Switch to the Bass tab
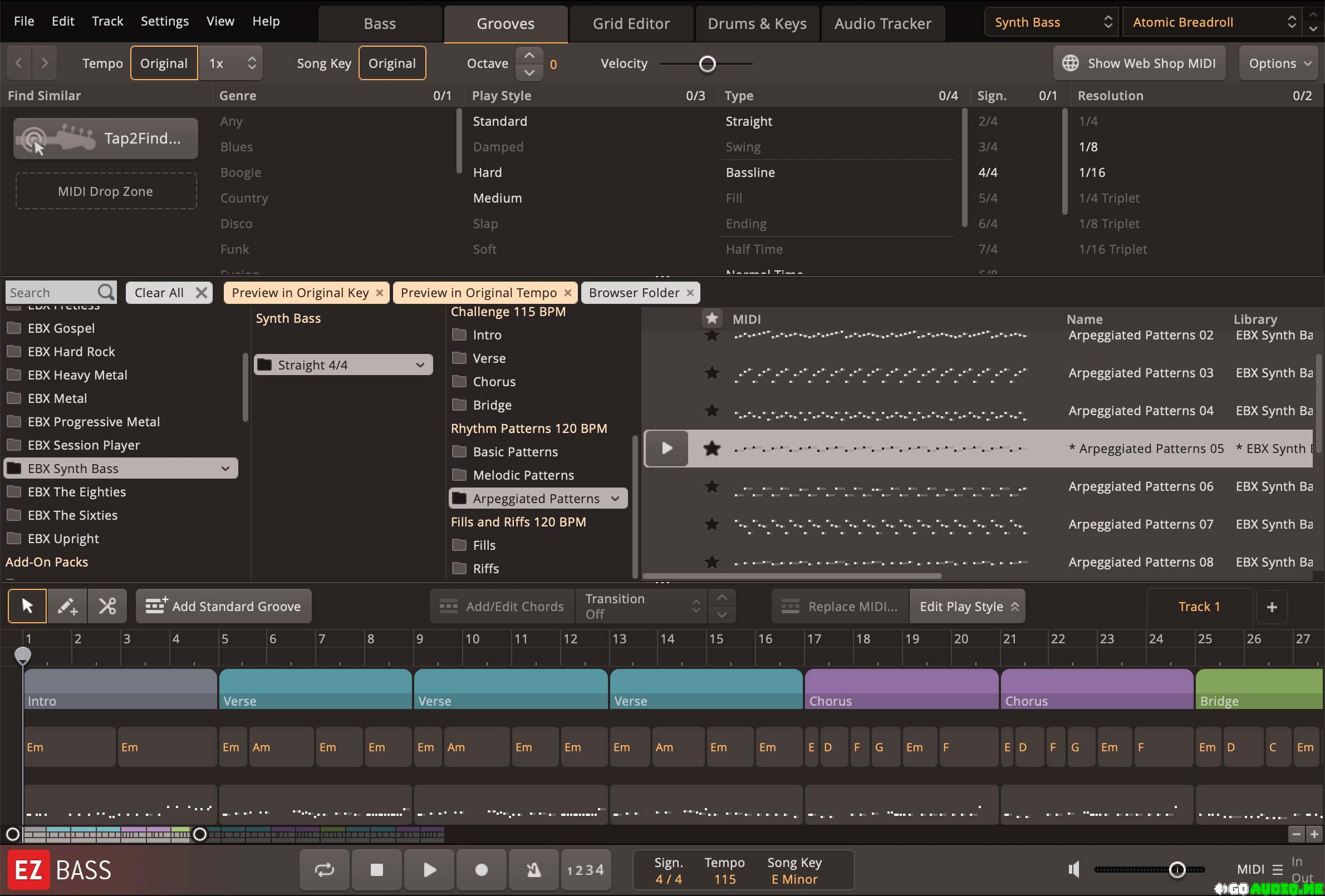 coord(380,23)
